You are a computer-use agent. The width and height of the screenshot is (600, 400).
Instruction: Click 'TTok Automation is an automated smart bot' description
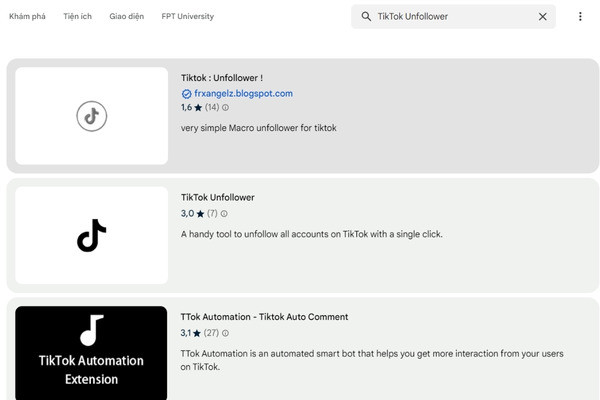coord(372,360)
